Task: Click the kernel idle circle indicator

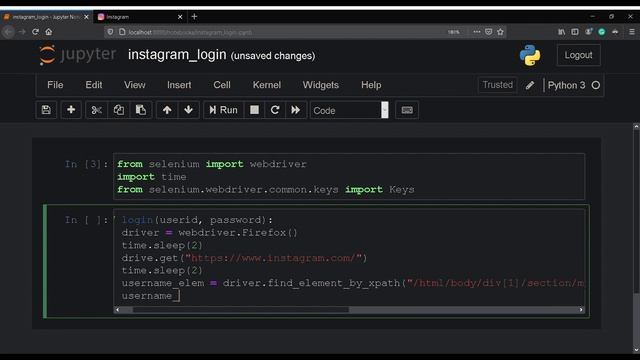Action: [596, 85]
